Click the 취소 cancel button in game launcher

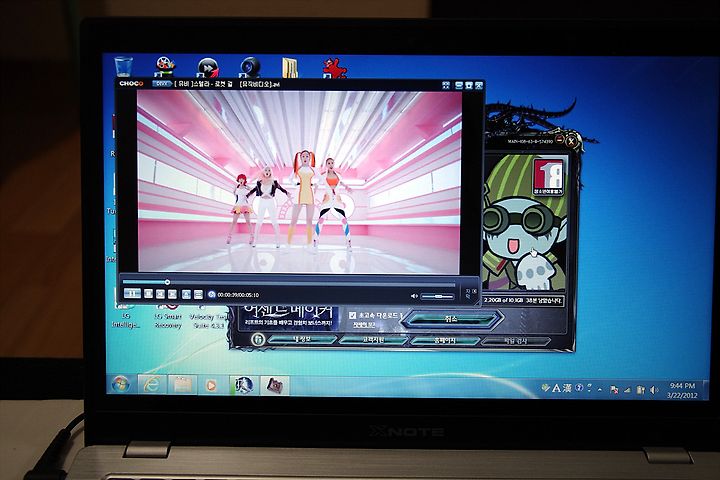coord(452,319)
